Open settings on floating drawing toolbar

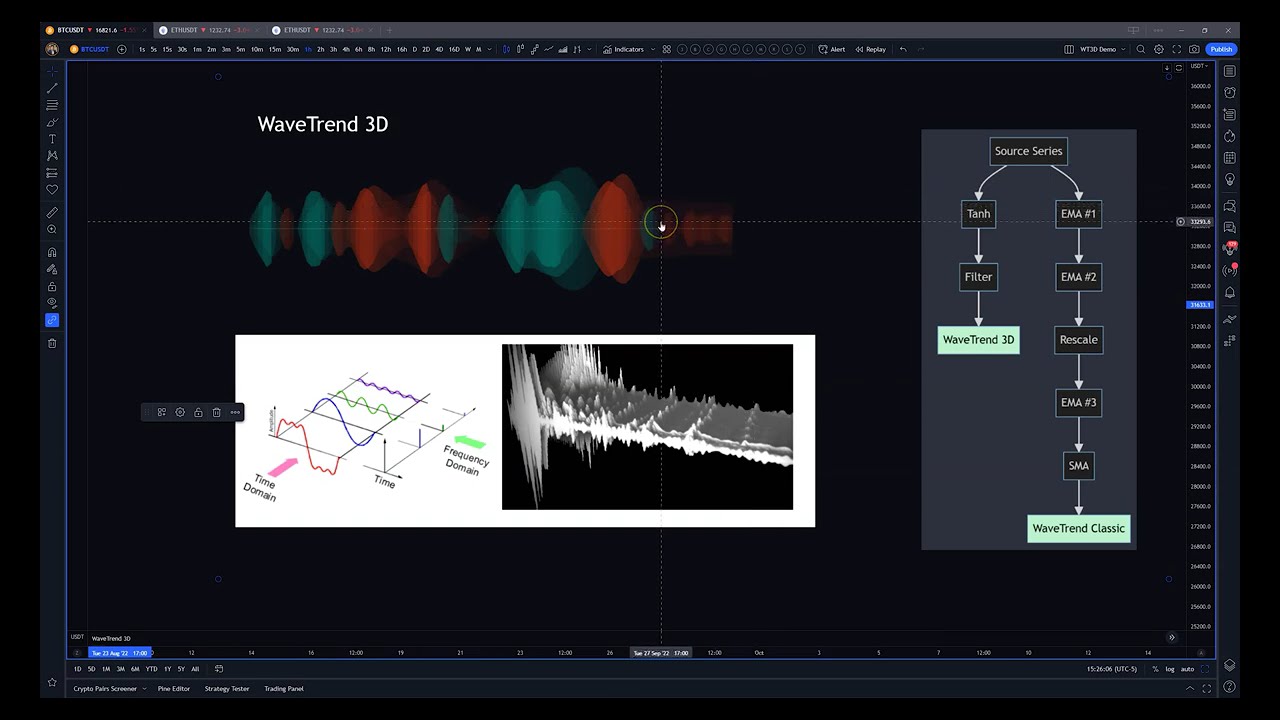coord(180,412)
